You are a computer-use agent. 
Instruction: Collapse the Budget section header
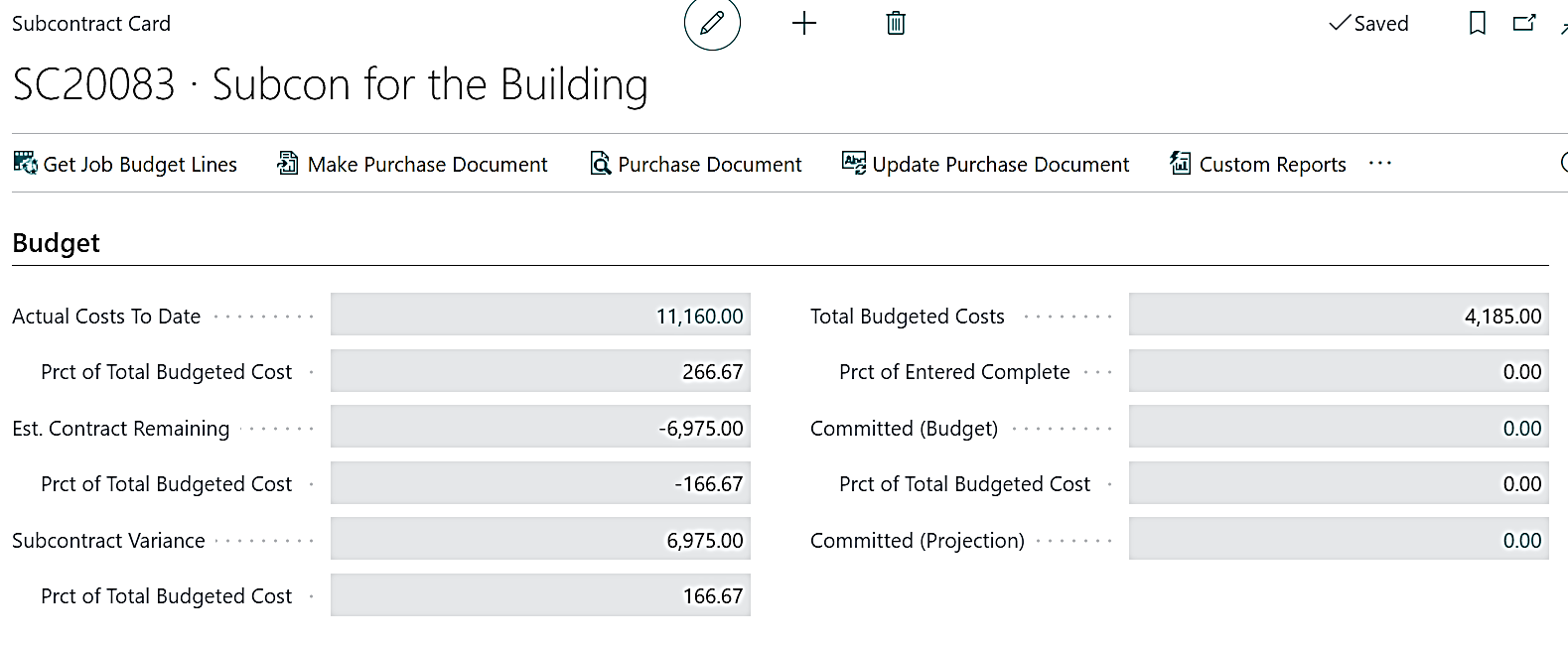click(x=57, y=243)
